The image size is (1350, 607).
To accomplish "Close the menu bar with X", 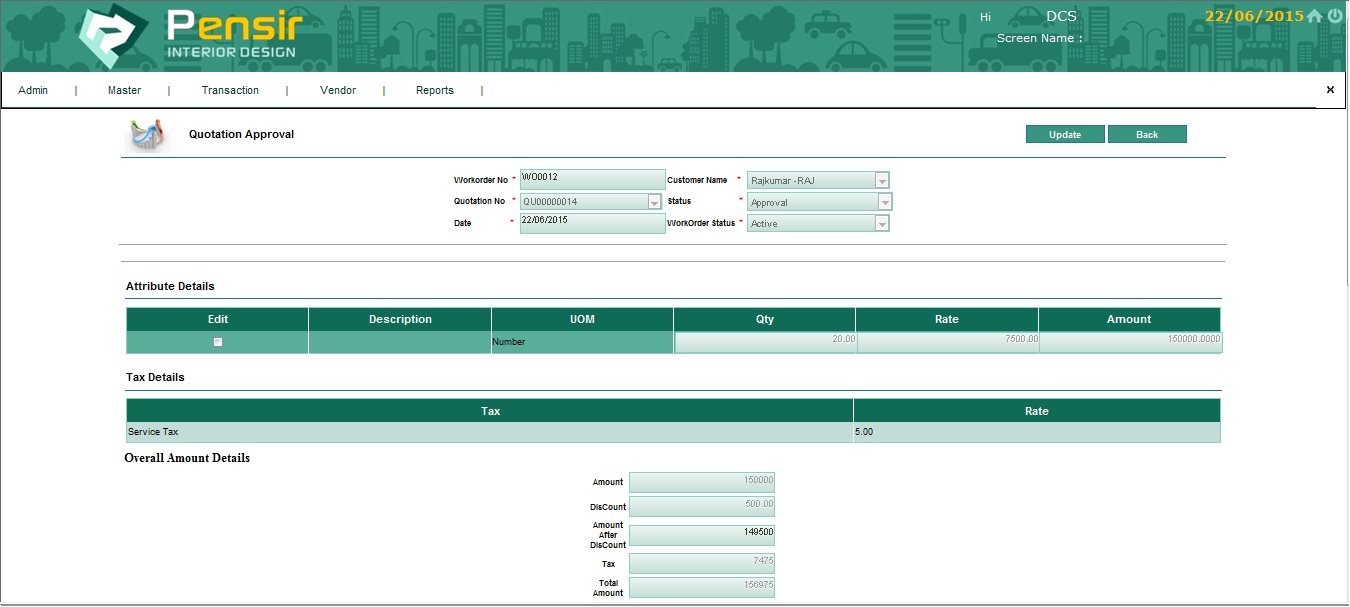I will tap(1330, 90).
